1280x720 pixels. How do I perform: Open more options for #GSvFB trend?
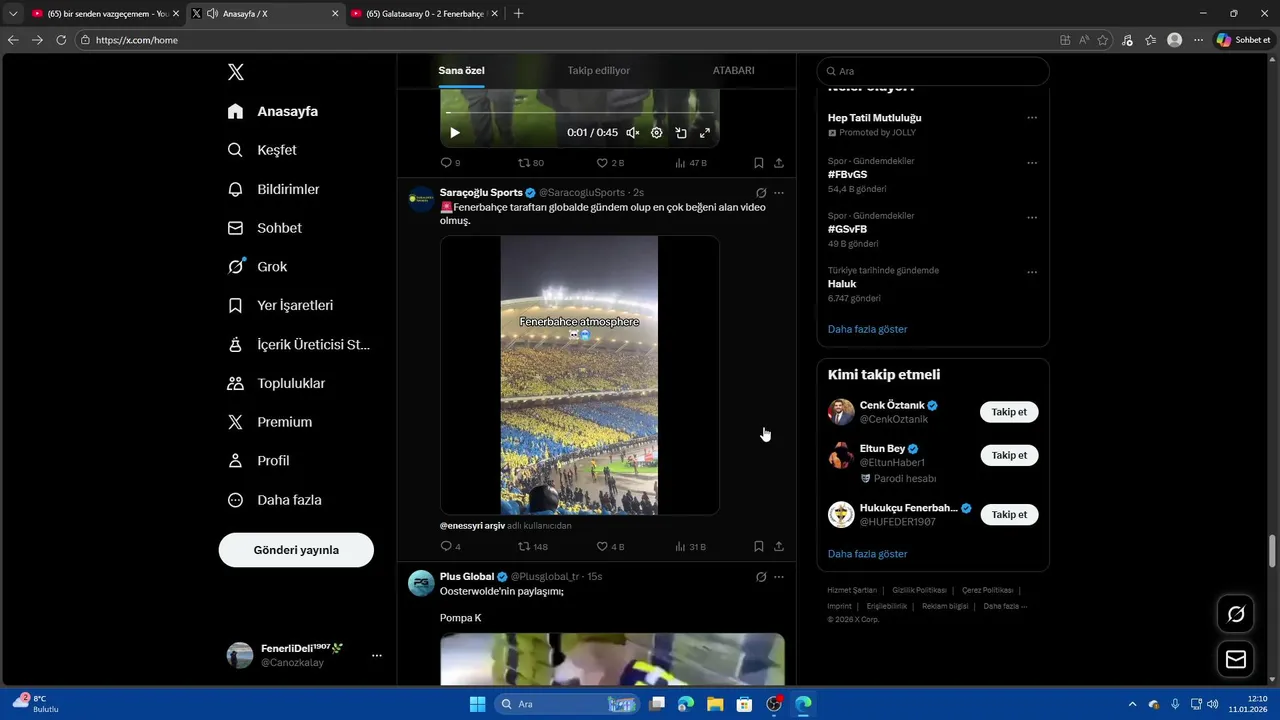(1032, 217)
